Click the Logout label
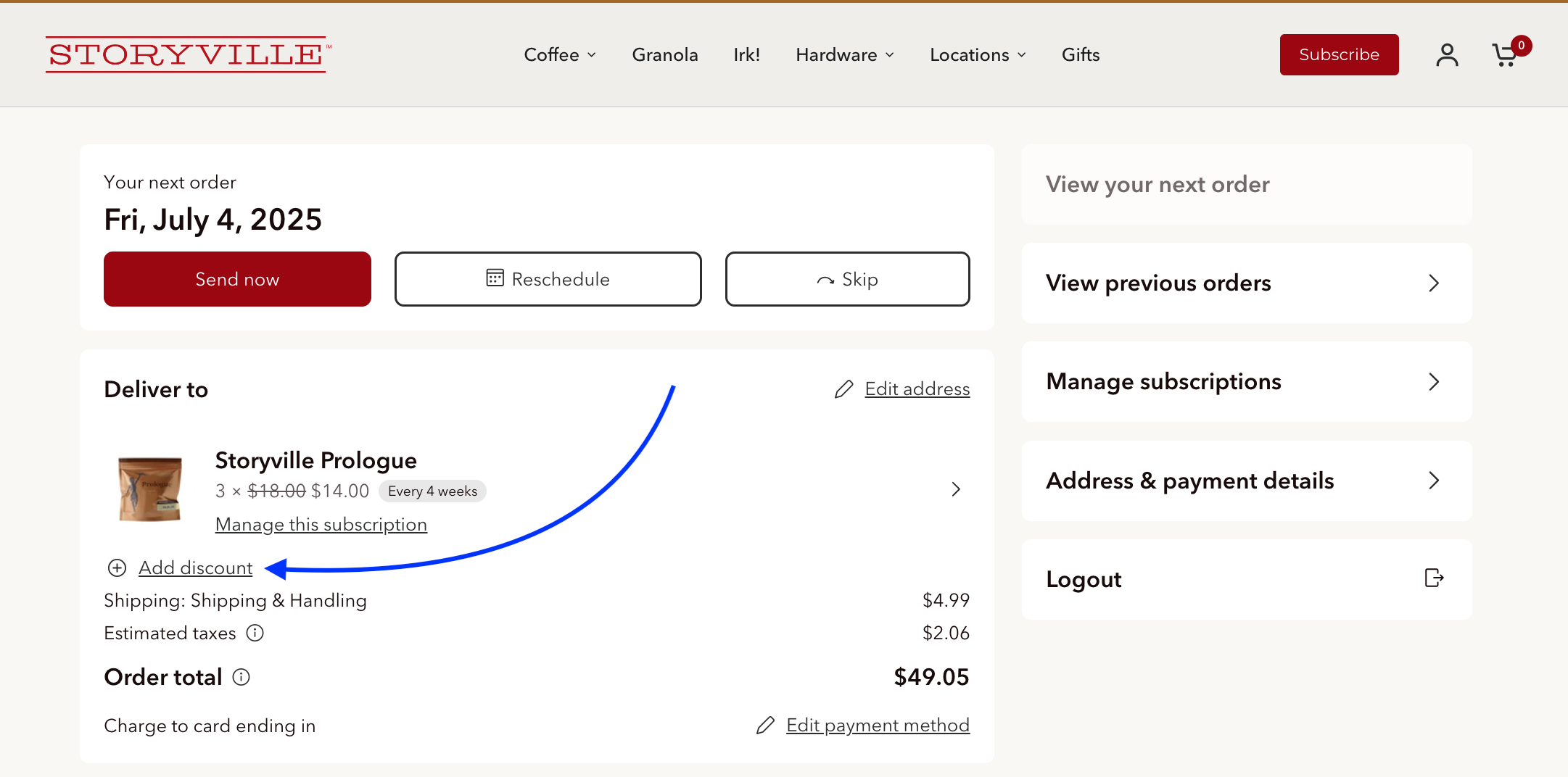The height and width of the screenshot is (777, 1568). (1084, 579)
